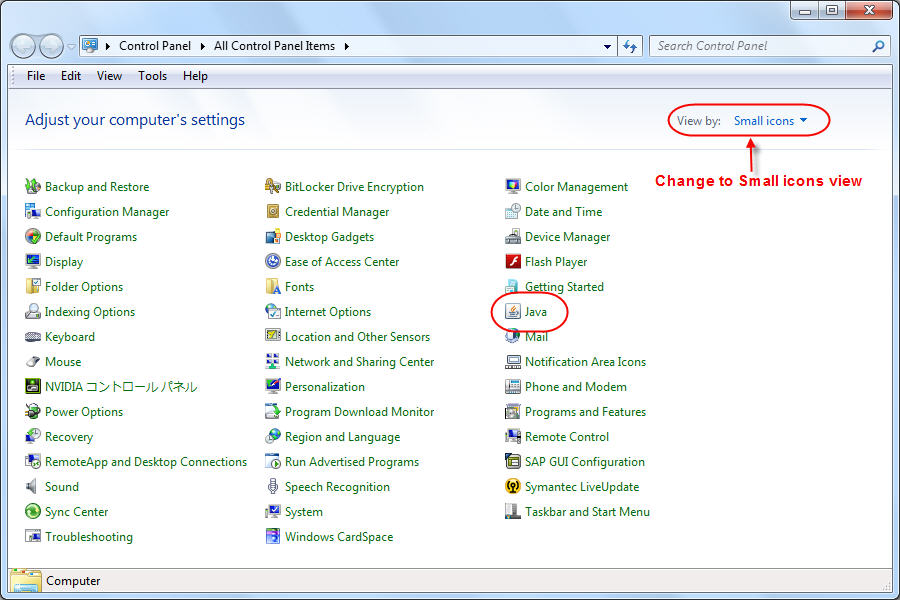Click the Network and Sharing Center icon
900x600 pixels.
(273, 361)
